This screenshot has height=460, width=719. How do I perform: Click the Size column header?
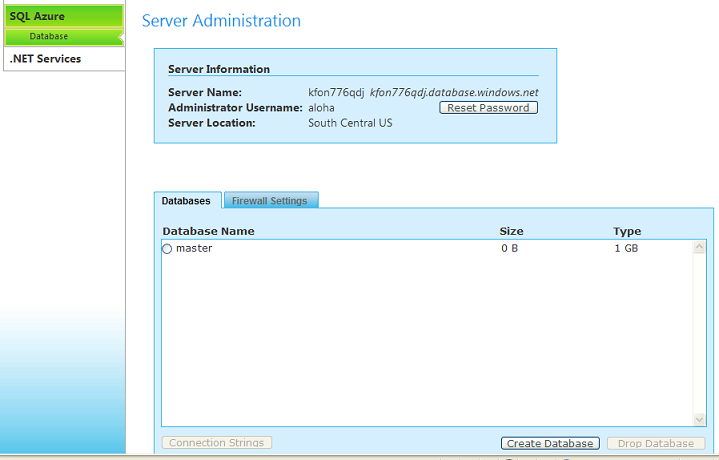click(x=511, y=231)
